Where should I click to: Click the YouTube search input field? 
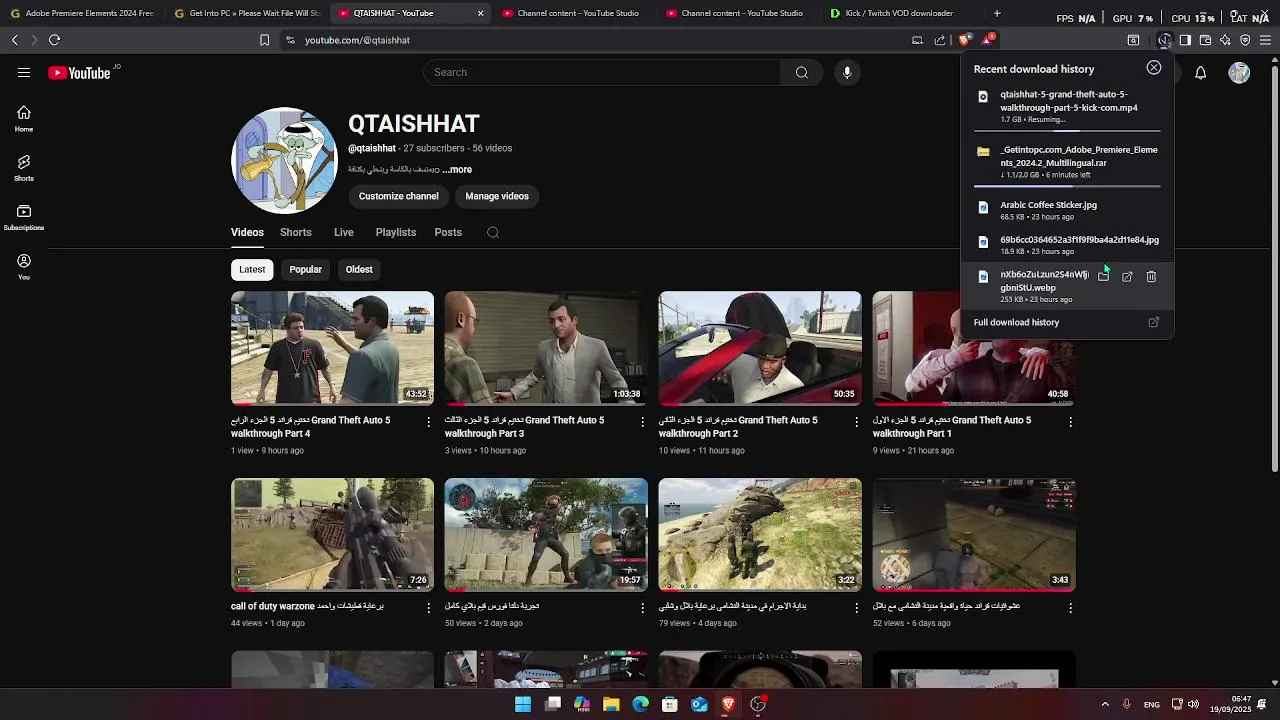(602, 72)
